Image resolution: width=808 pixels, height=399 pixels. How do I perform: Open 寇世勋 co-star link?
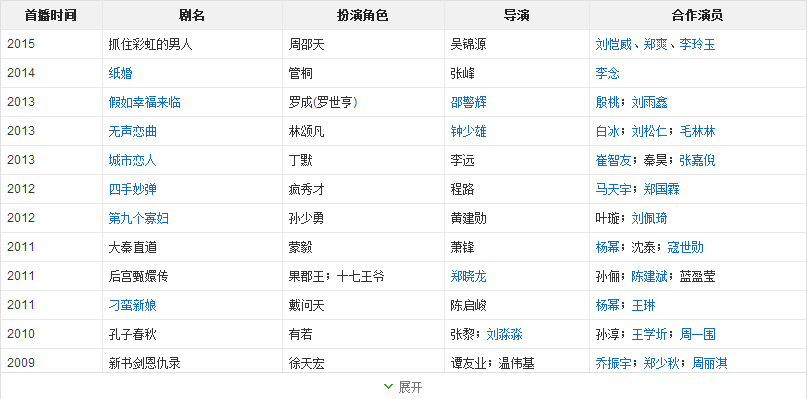[x=685, y=247]
